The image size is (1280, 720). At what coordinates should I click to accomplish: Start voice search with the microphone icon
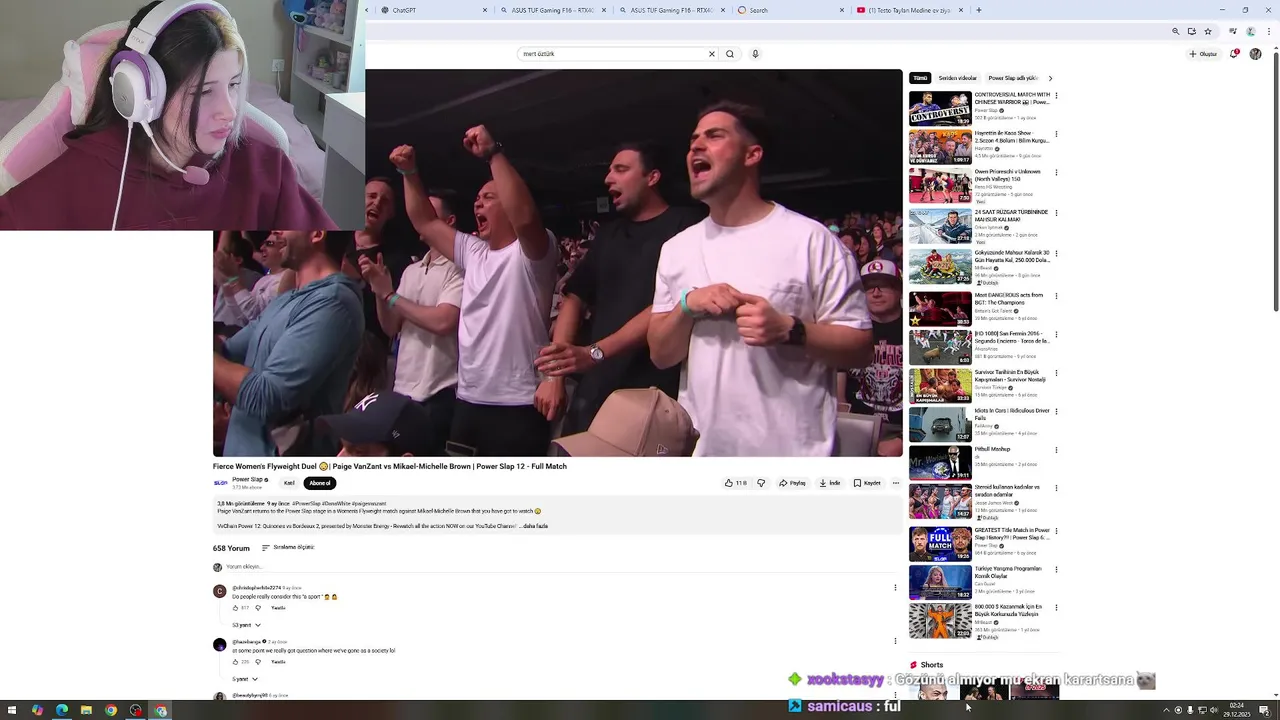pos(755,54)
